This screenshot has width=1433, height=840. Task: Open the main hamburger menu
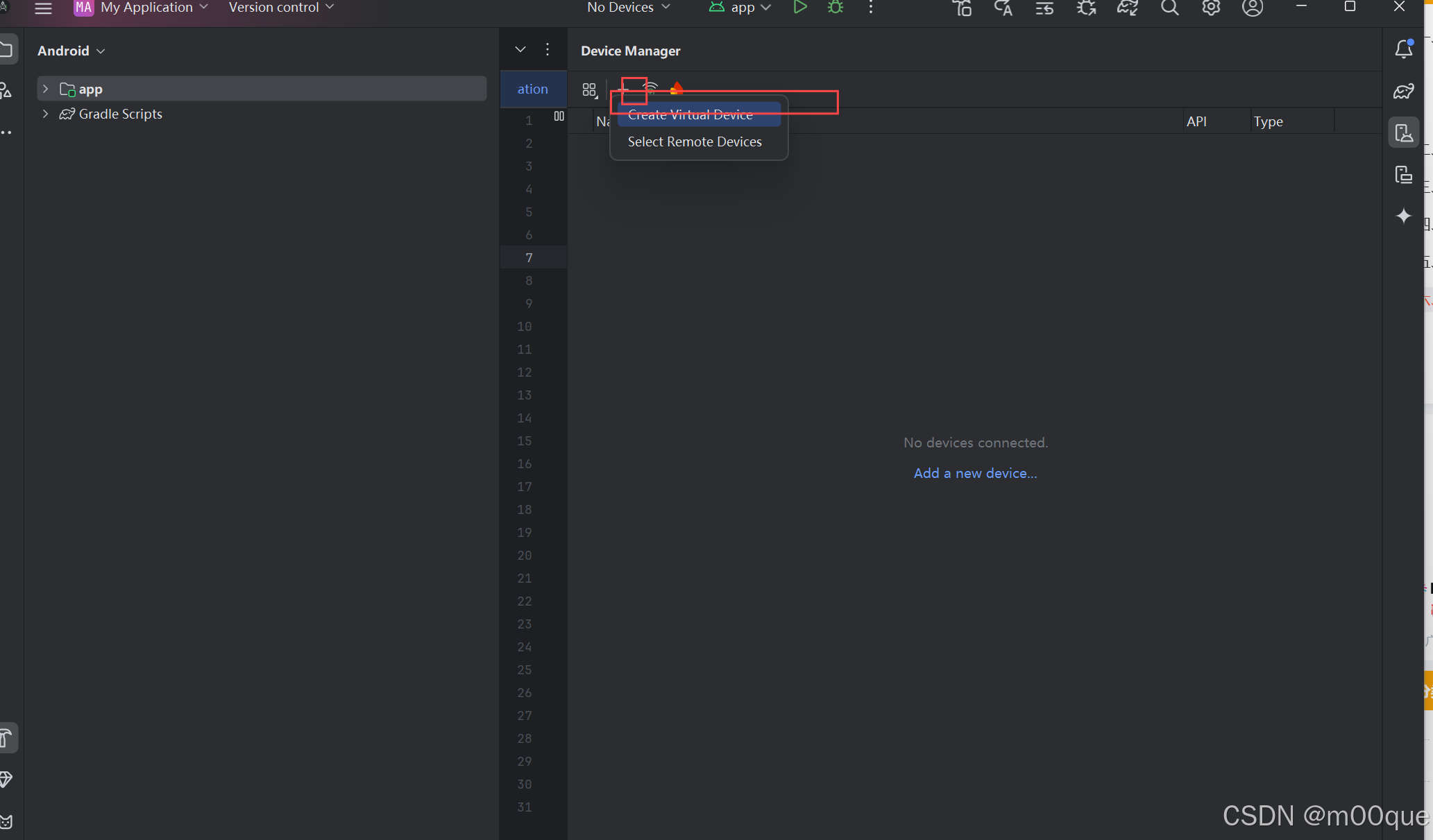(42, 8)
